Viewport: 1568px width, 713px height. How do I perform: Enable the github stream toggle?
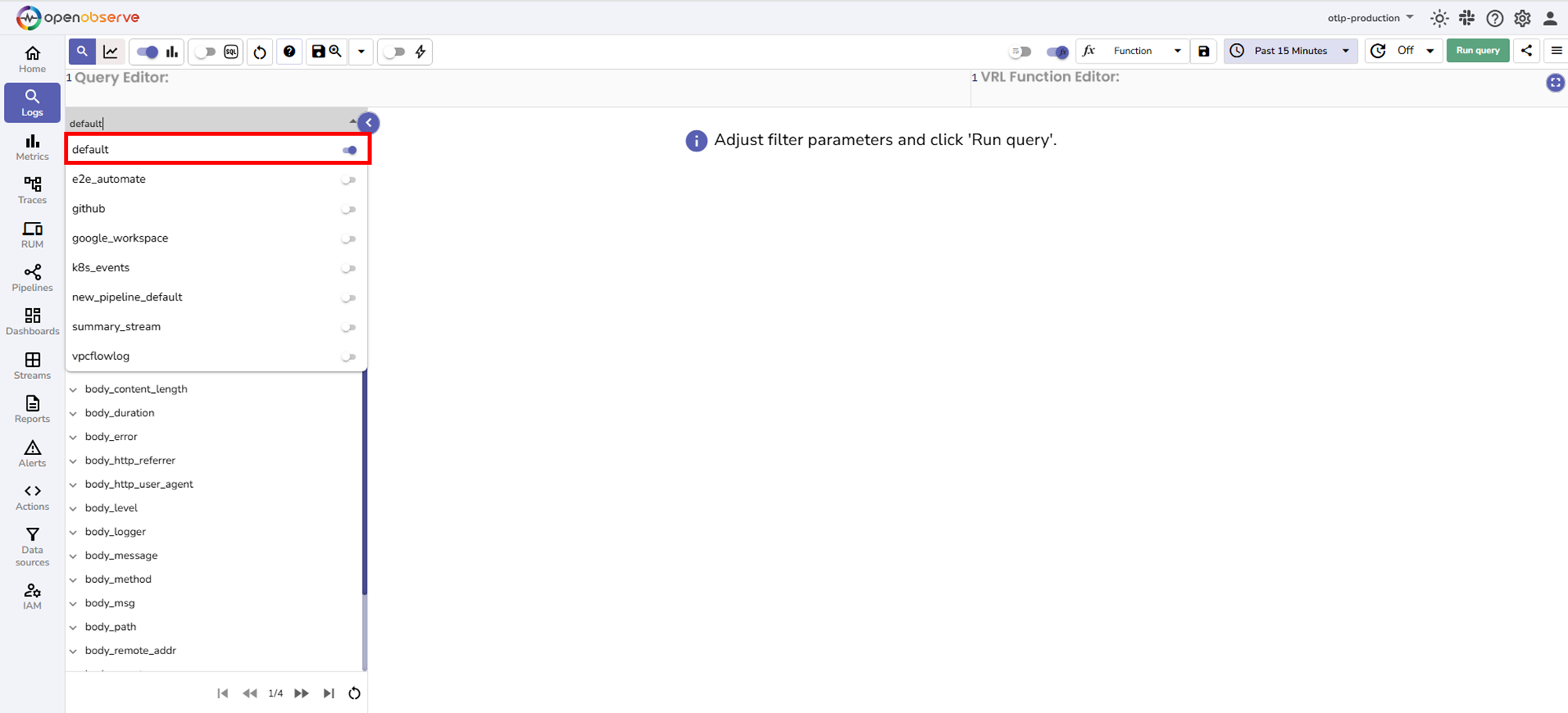click(348, 209)
